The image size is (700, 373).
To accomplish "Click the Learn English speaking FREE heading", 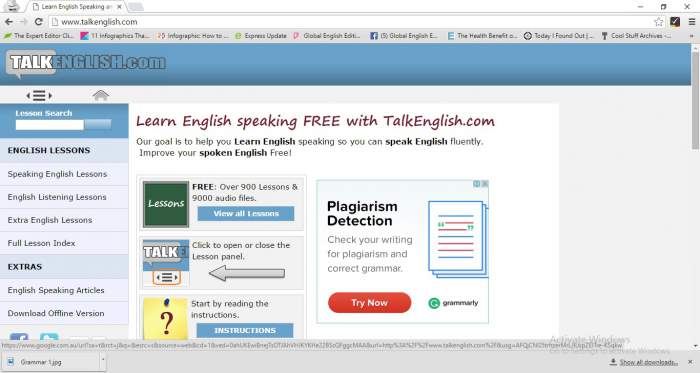I will (315, 121).
